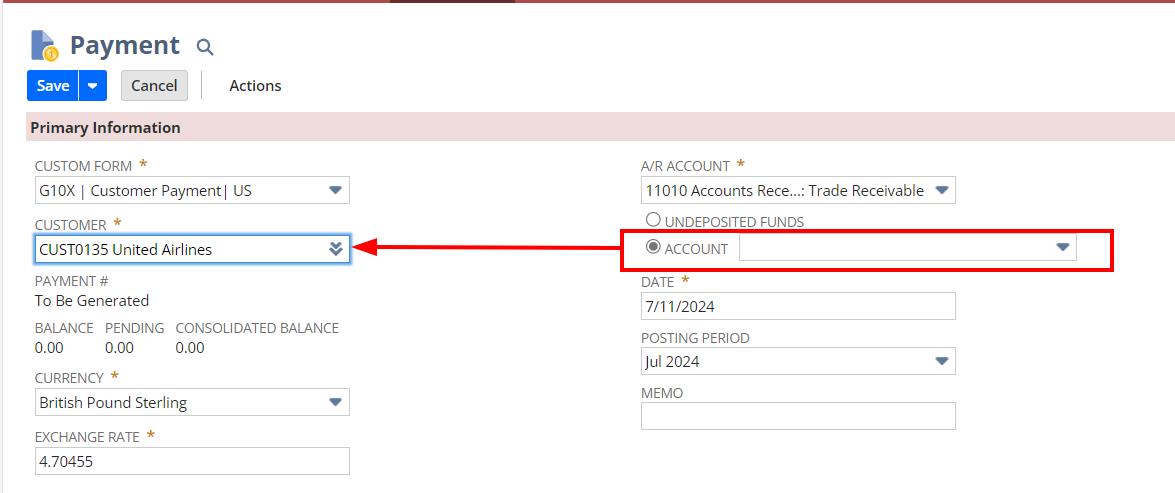The height and width of the screenshot is (493, 1175).
Task: Open the Save button dropdown arrow
Action: click(x=92, y=86)
